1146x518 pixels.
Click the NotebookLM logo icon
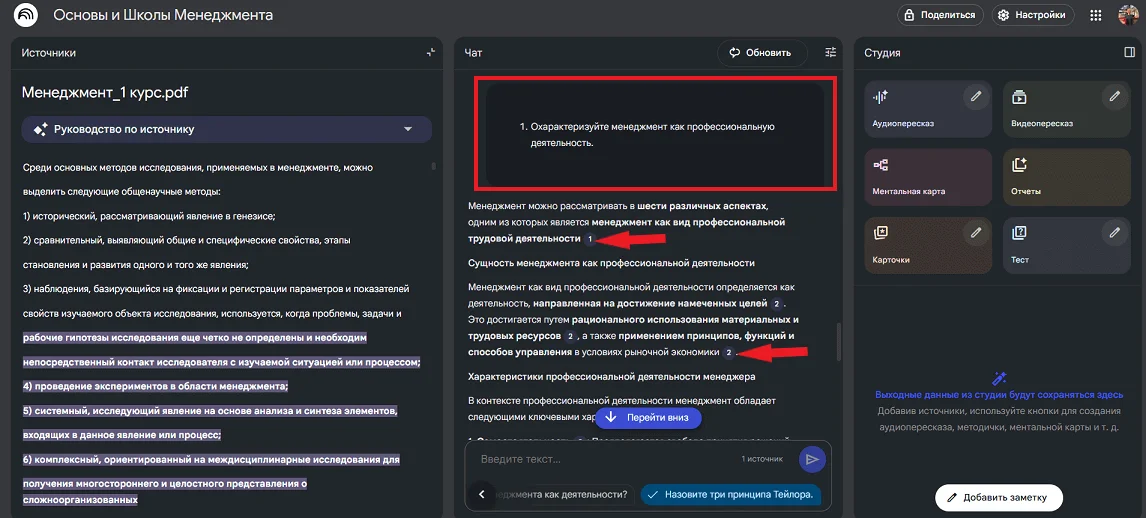pos(26,16)
